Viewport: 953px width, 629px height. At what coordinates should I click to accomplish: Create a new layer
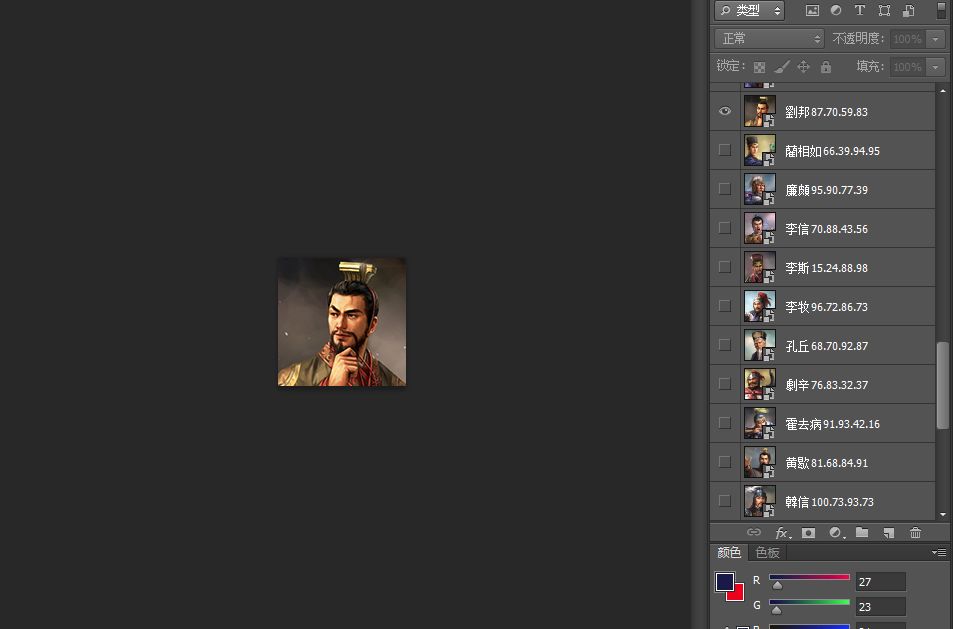point(889,533)
